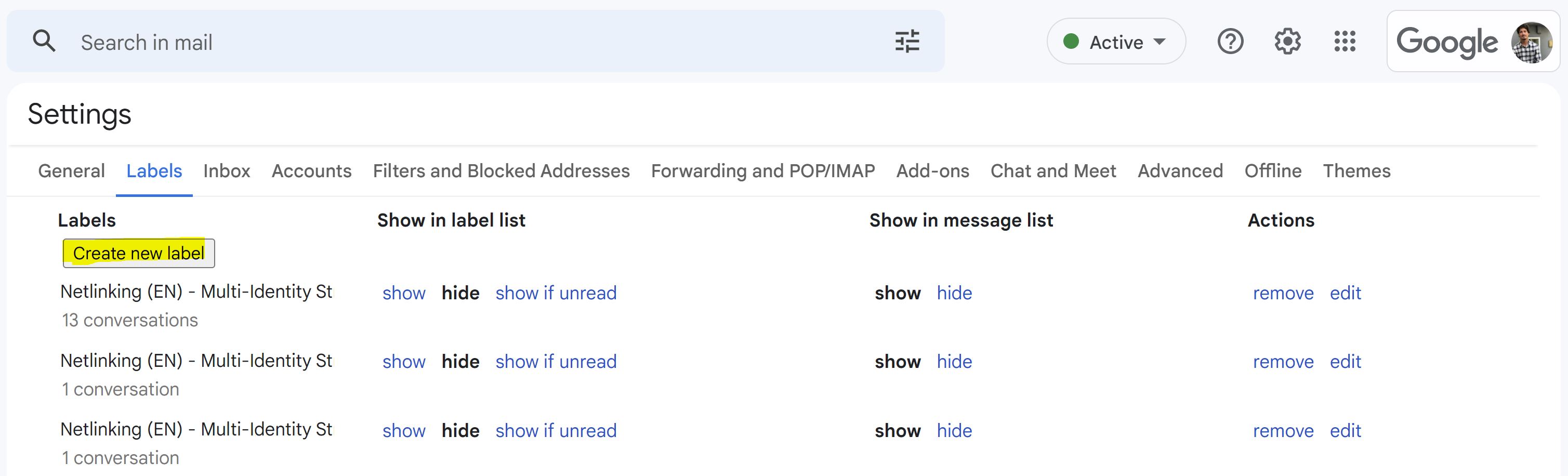
Task: Open the Support help icon
Action: tap(1230, 42)
